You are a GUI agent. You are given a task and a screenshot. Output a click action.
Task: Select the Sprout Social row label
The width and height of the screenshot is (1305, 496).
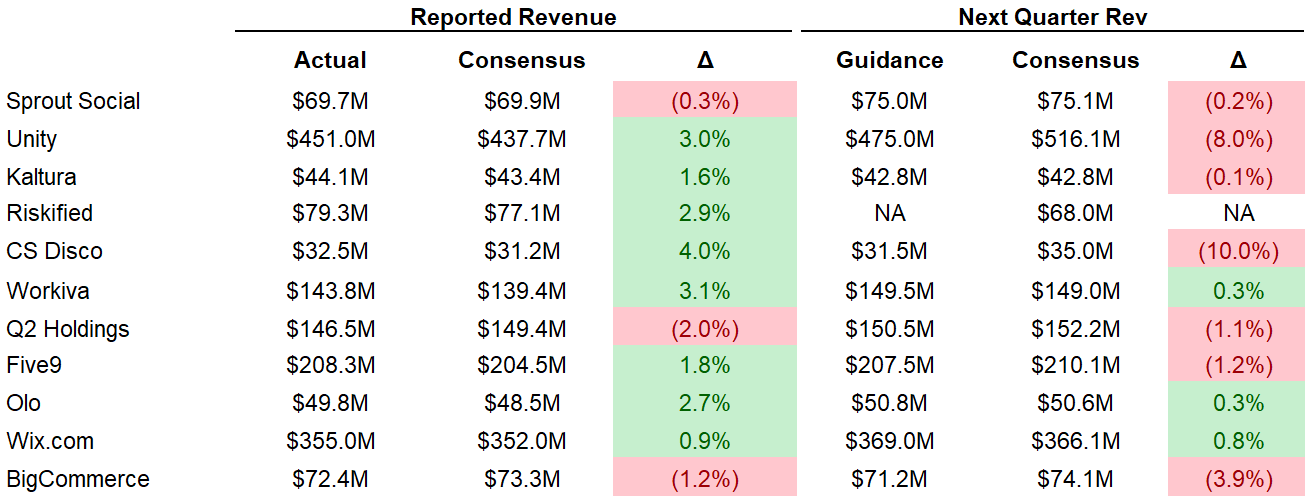tap(73, 101)
